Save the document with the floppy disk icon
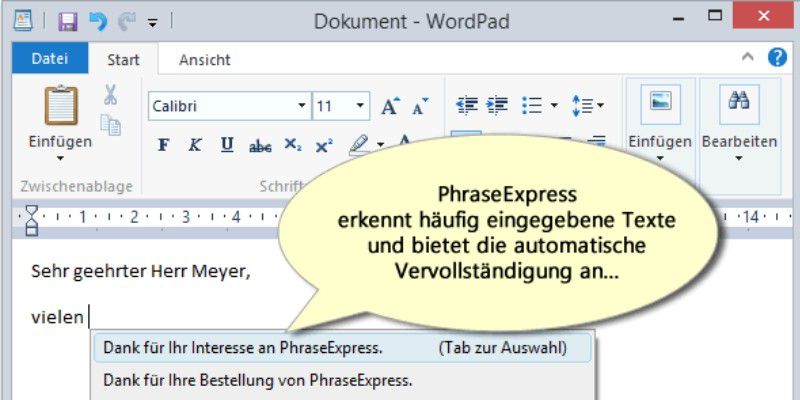The width and height of the screenshot is (800, 400). pyautogui.click(x=67, y=21)
